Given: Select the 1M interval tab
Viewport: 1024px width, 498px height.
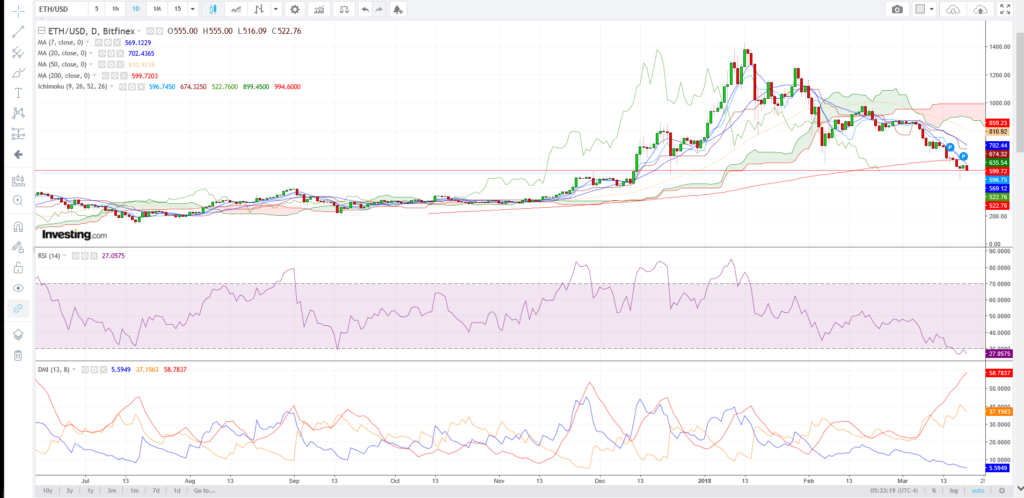Looking at the screenshot, I should 155,9.
